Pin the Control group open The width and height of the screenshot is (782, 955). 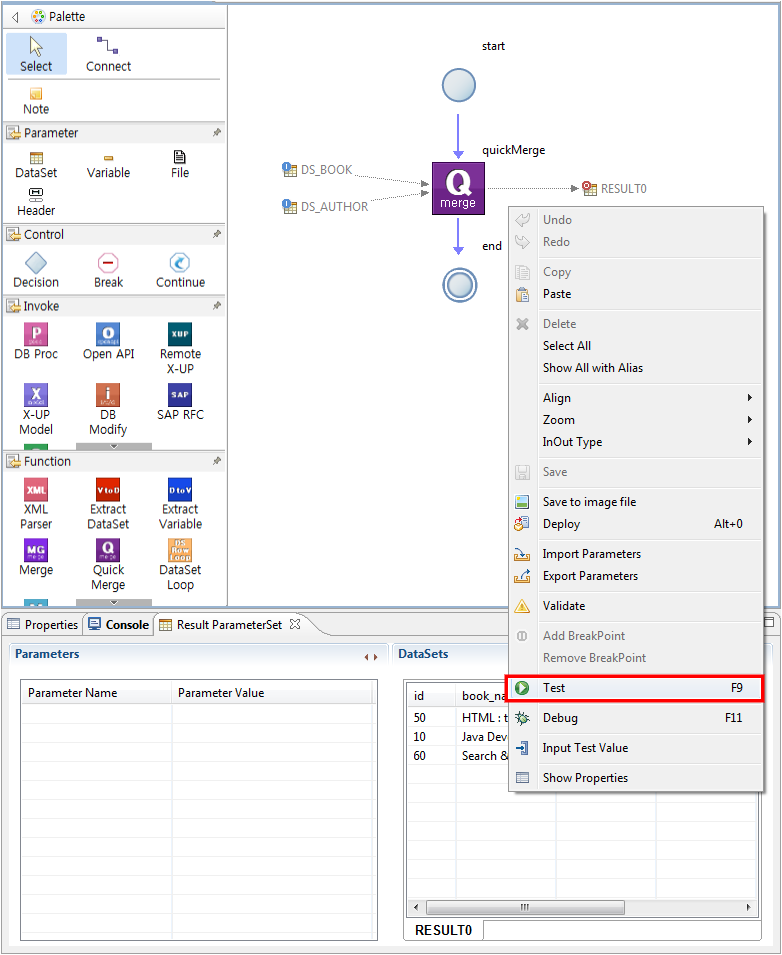point(217,234)
